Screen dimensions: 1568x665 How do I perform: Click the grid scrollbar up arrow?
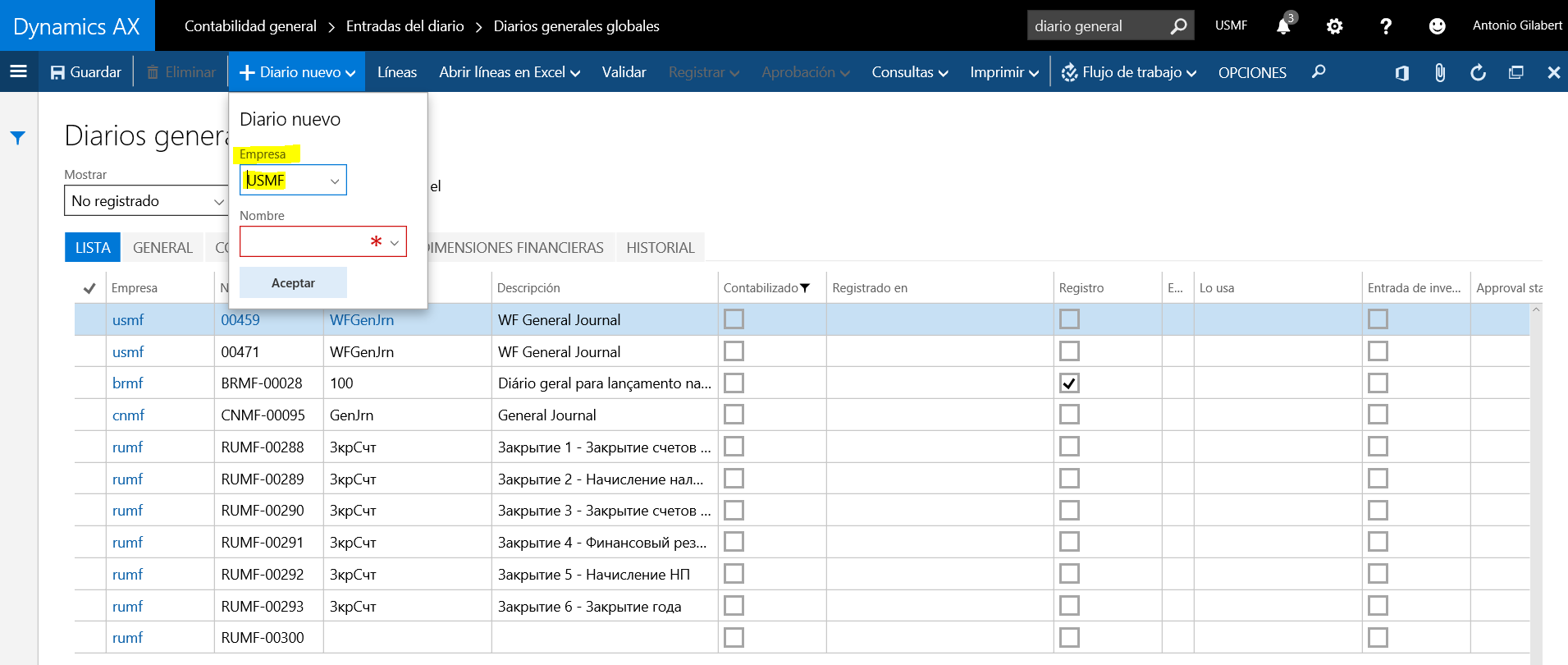[x=1536, y=310]
